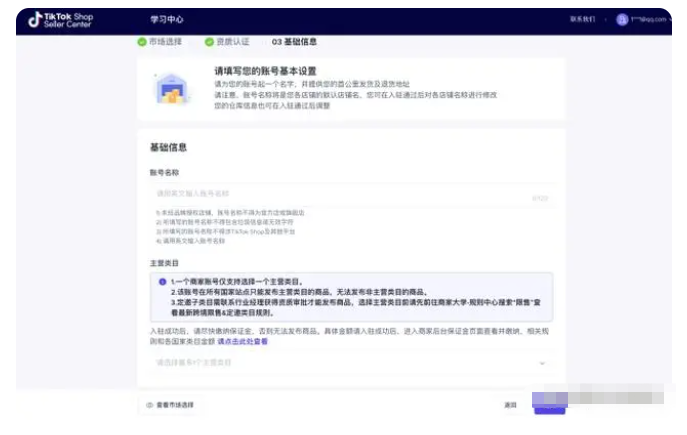Click the eye icon beside 查看市场选择
Screen dimensions: 687x435
(x=150, y=405)
